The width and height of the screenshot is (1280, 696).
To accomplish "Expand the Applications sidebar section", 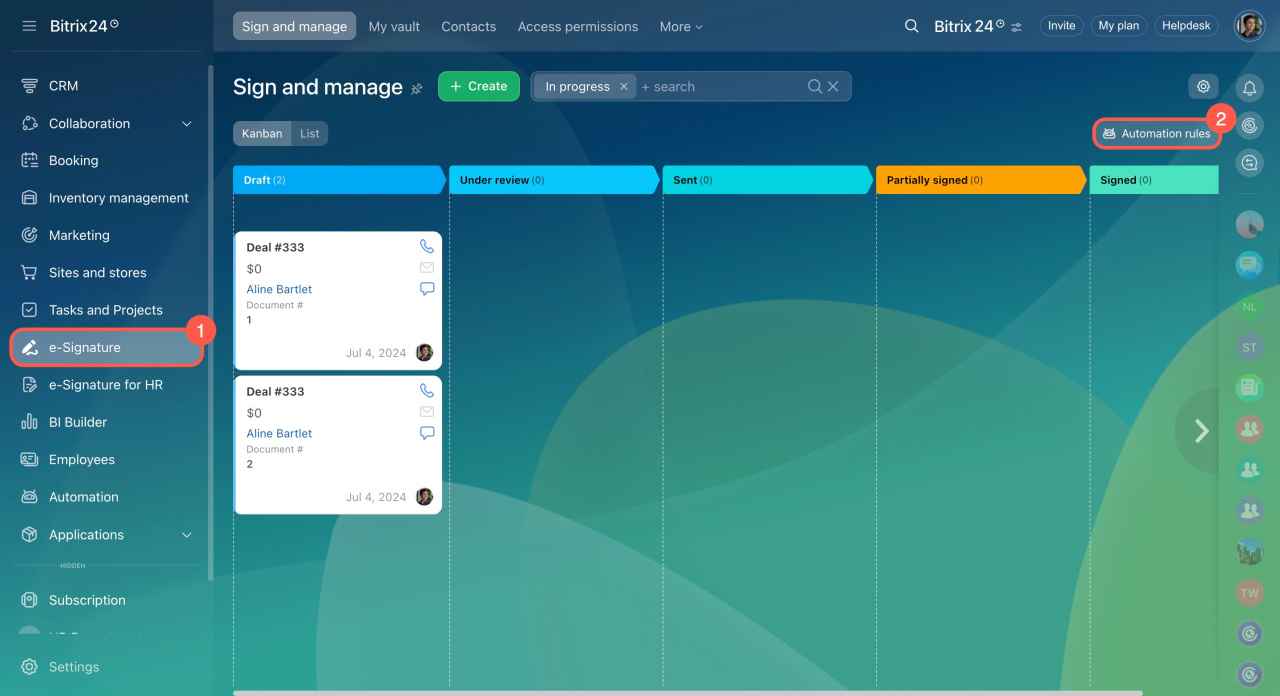I will click(x=186, y=535).
